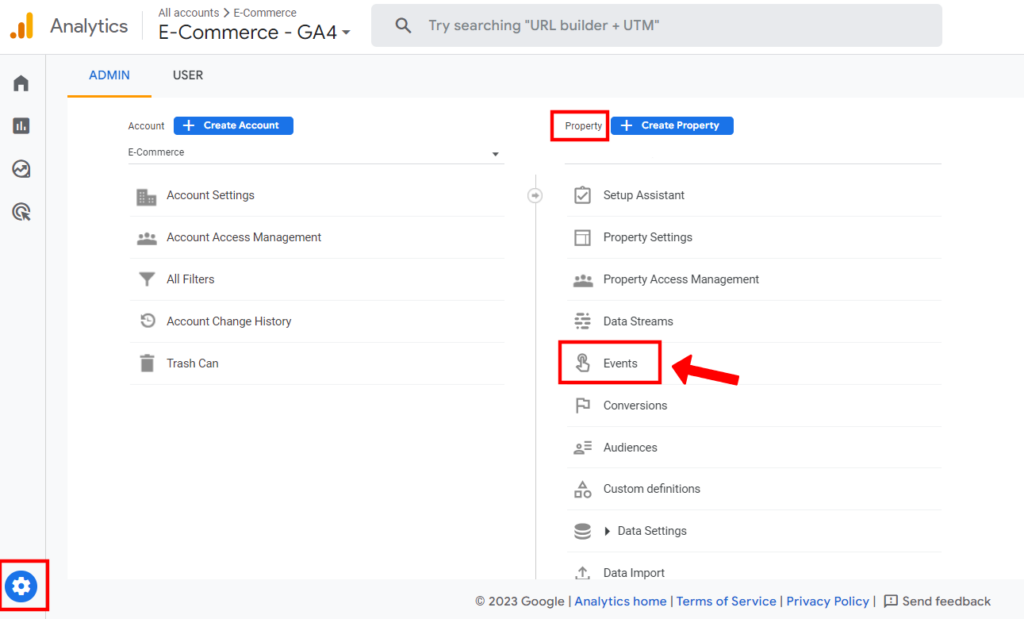Click the Create Property button

pyautogui.click(x=672, y=125)
